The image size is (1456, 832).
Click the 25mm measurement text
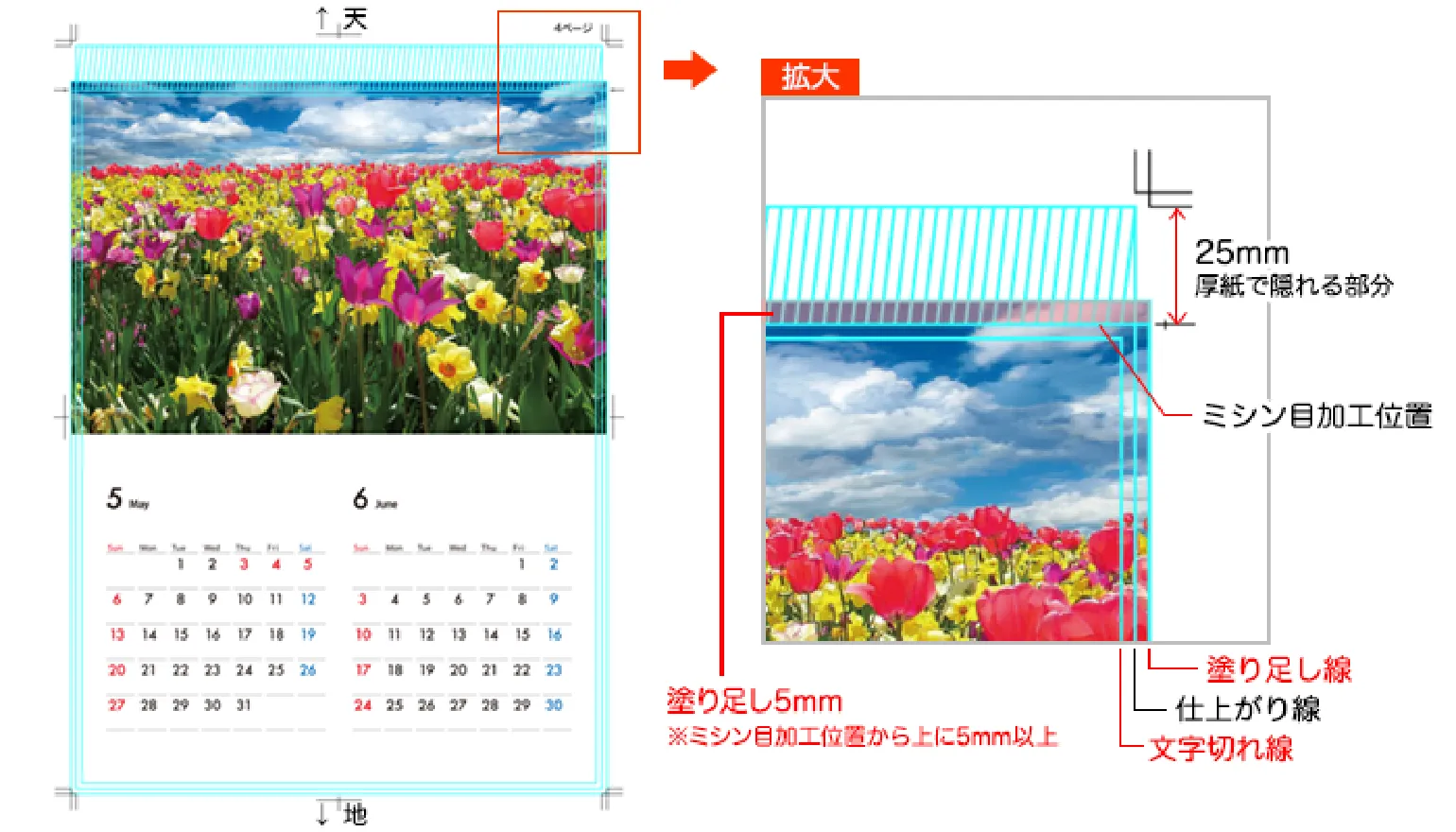(x=1241, y=252)
